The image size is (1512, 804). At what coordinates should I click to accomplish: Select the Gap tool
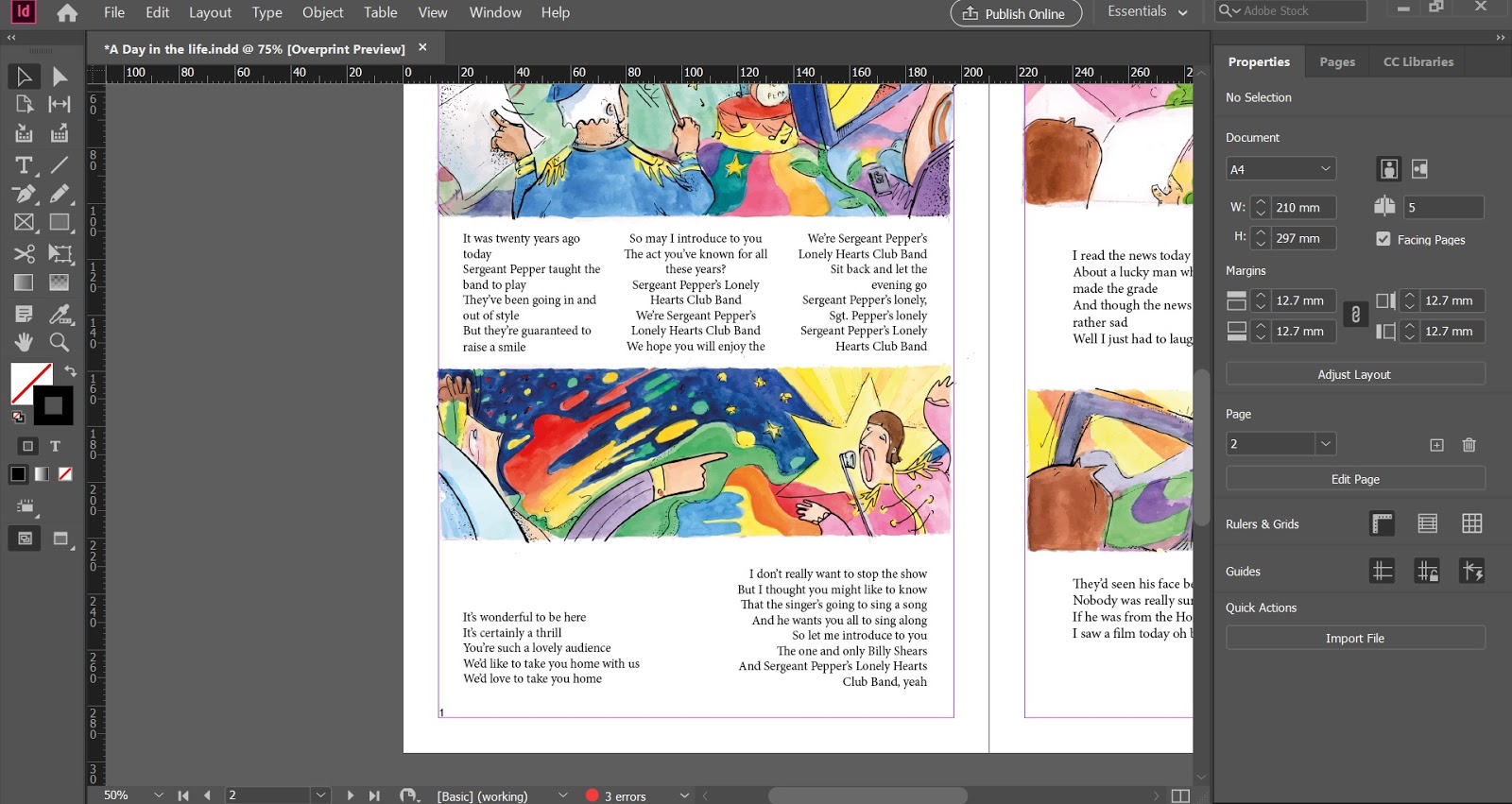(x=60, y=104)
